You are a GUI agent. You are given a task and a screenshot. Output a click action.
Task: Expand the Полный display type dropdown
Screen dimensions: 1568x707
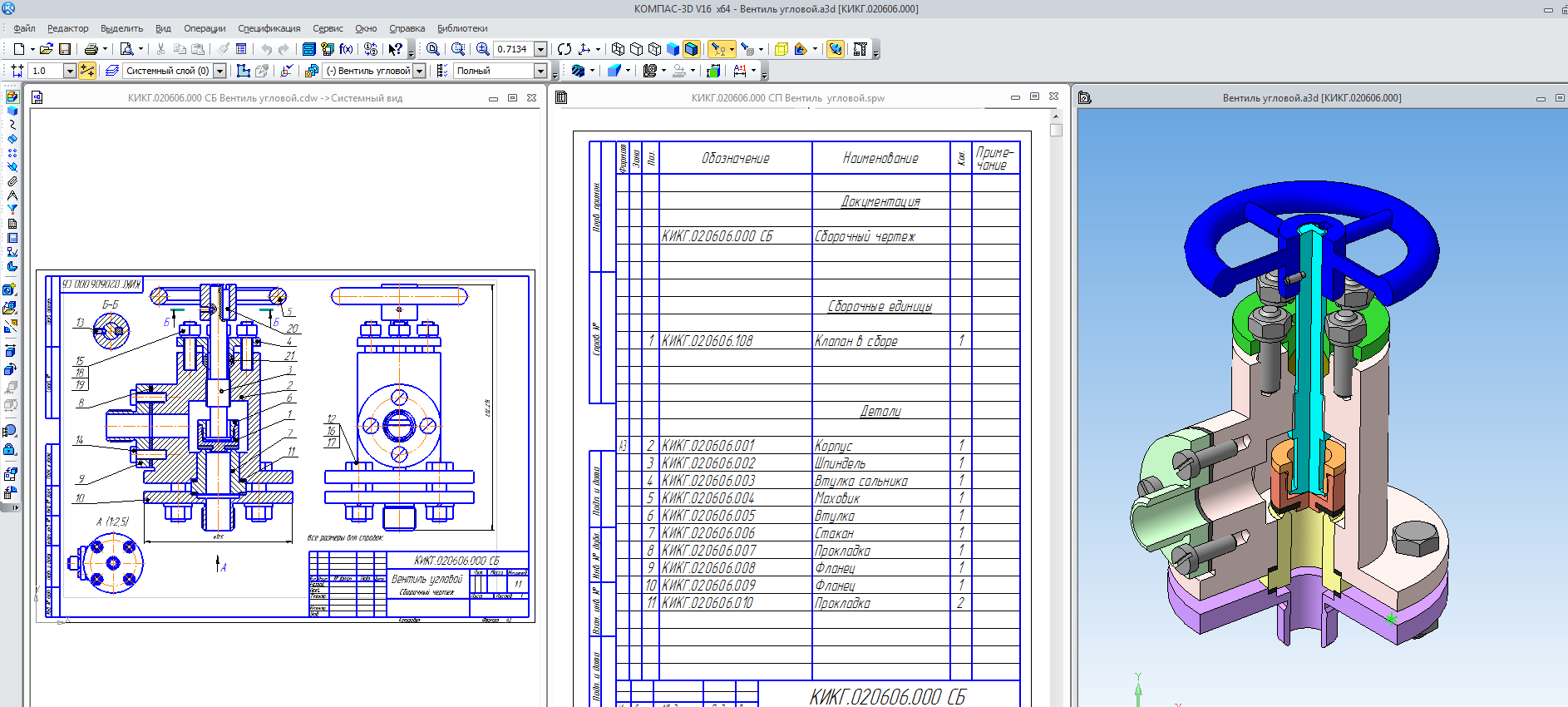[540, 71]
